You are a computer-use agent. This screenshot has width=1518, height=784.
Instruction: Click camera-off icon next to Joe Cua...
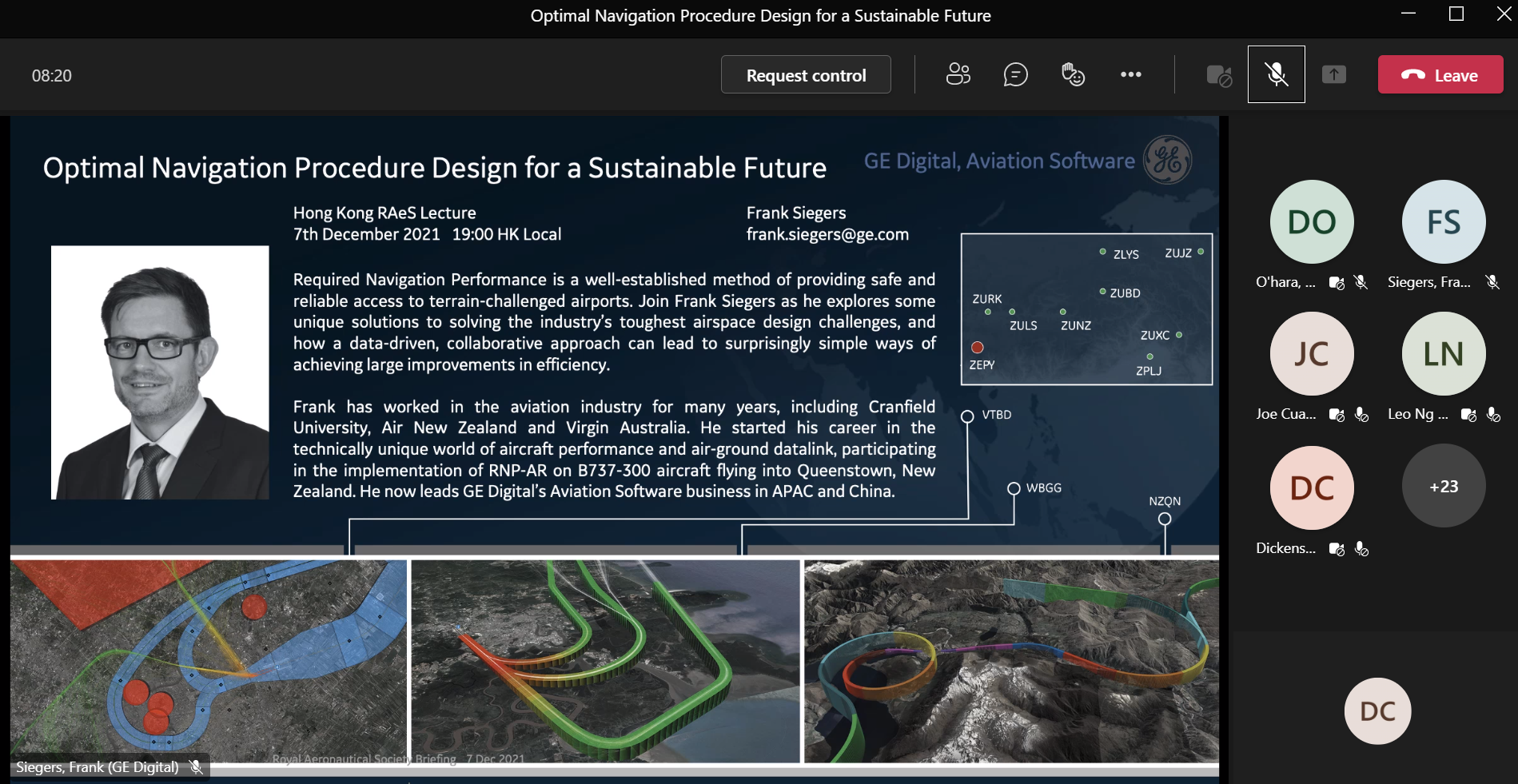click(x=1337, y=414)
